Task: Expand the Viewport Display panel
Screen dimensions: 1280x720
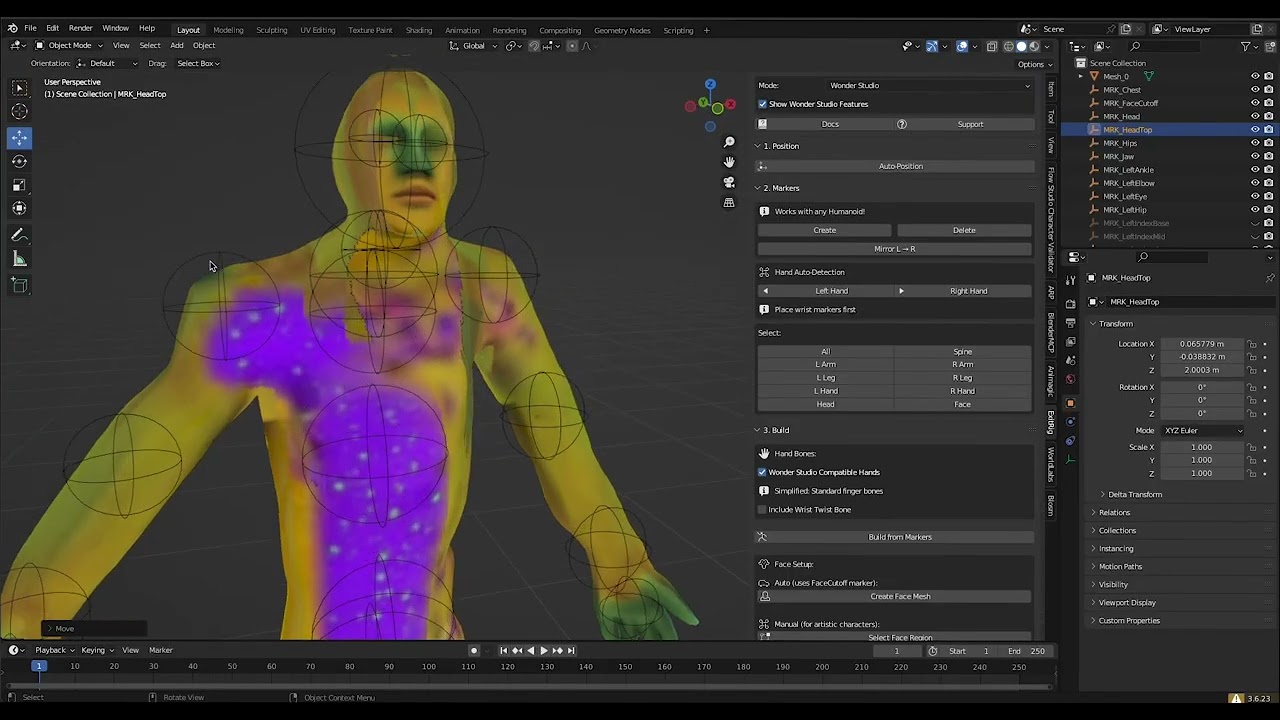Action: pos(1126,603)
